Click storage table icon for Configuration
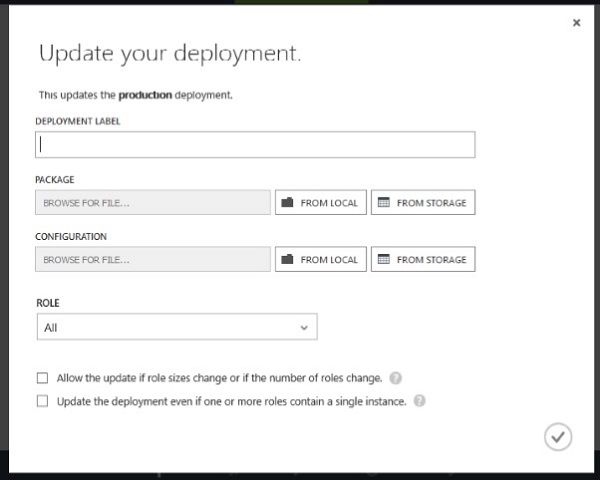The image size is (600, 480). point(383,260)
